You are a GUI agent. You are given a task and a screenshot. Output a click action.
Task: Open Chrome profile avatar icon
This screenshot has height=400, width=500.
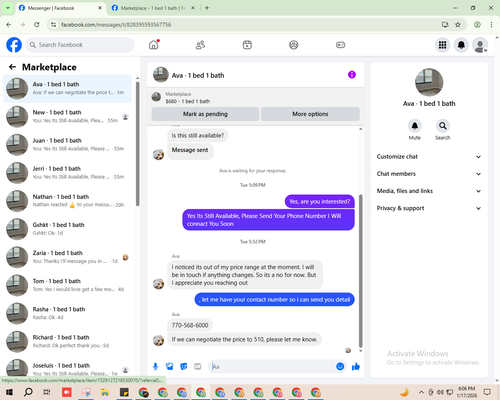tap(477, 24)
